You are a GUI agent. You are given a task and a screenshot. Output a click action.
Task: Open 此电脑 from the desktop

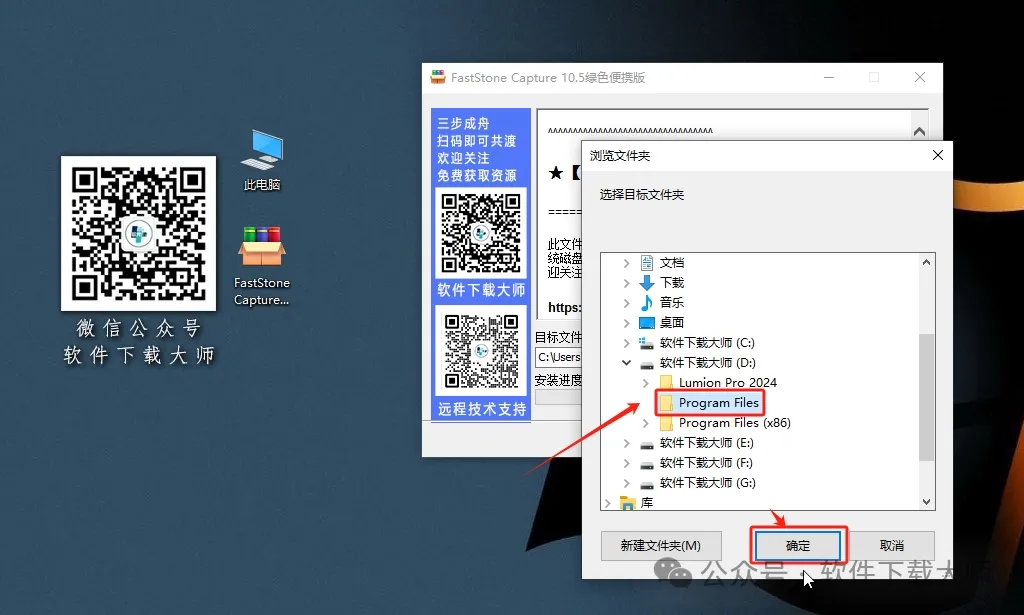261,152
